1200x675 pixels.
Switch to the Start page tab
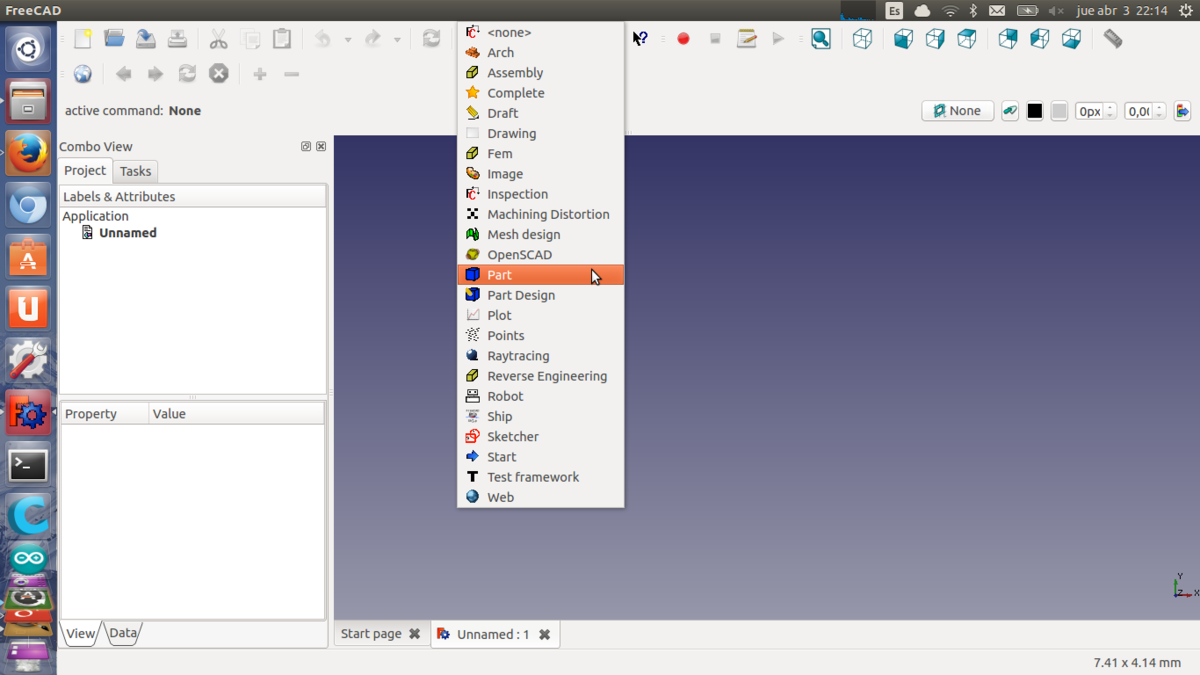coord(371,634)
